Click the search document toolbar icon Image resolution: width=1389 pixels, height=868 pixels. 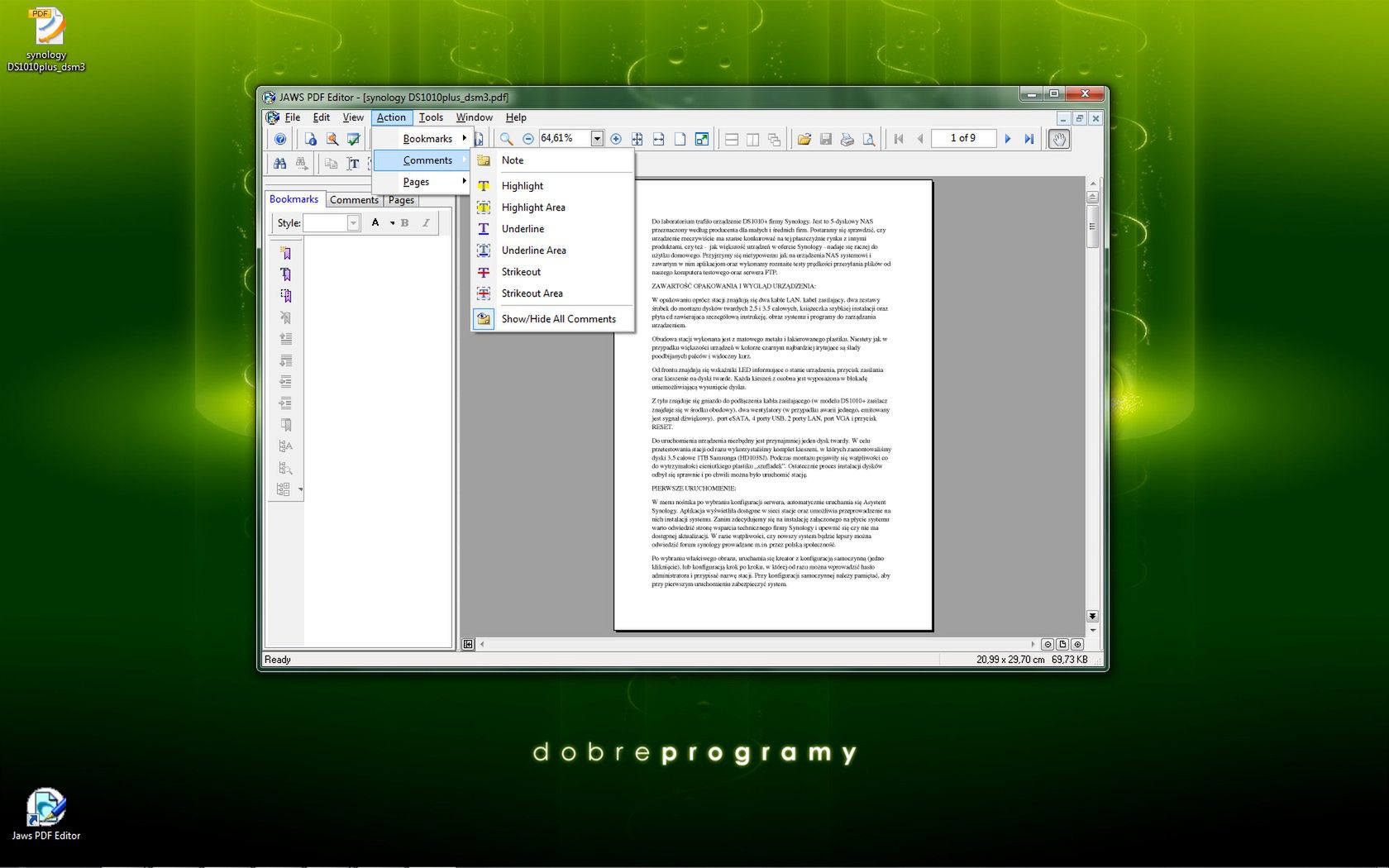click(332, 139)
